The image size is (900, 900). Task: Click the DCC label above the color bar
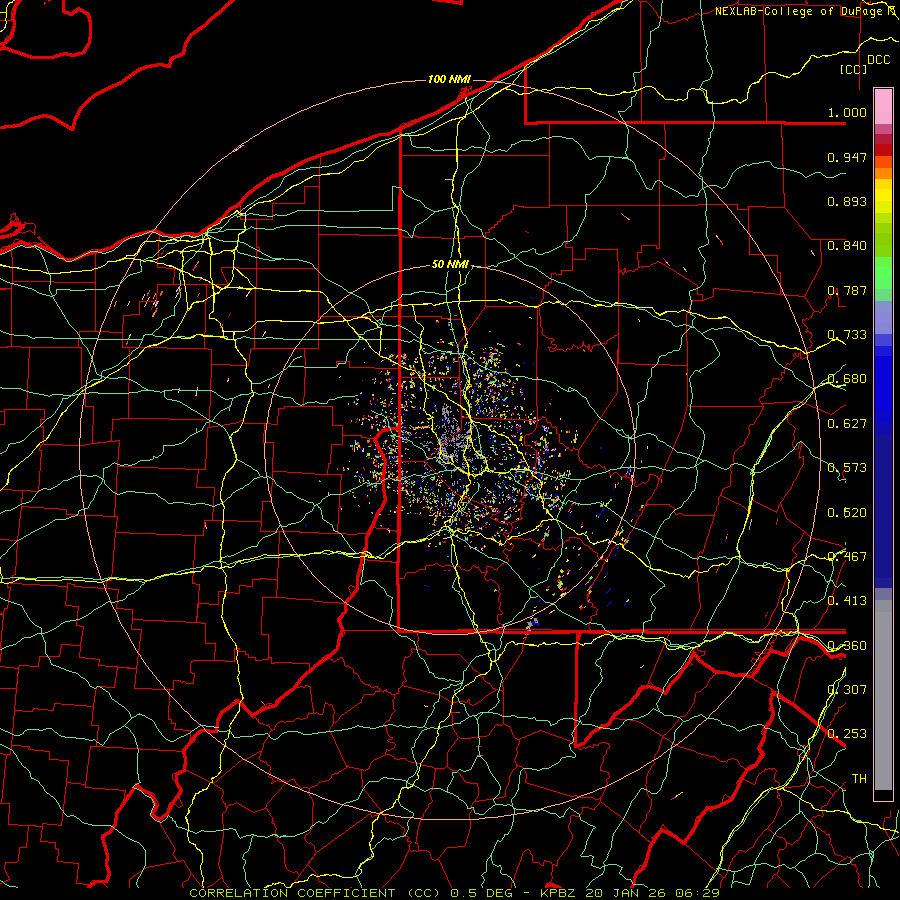[878, 60]
